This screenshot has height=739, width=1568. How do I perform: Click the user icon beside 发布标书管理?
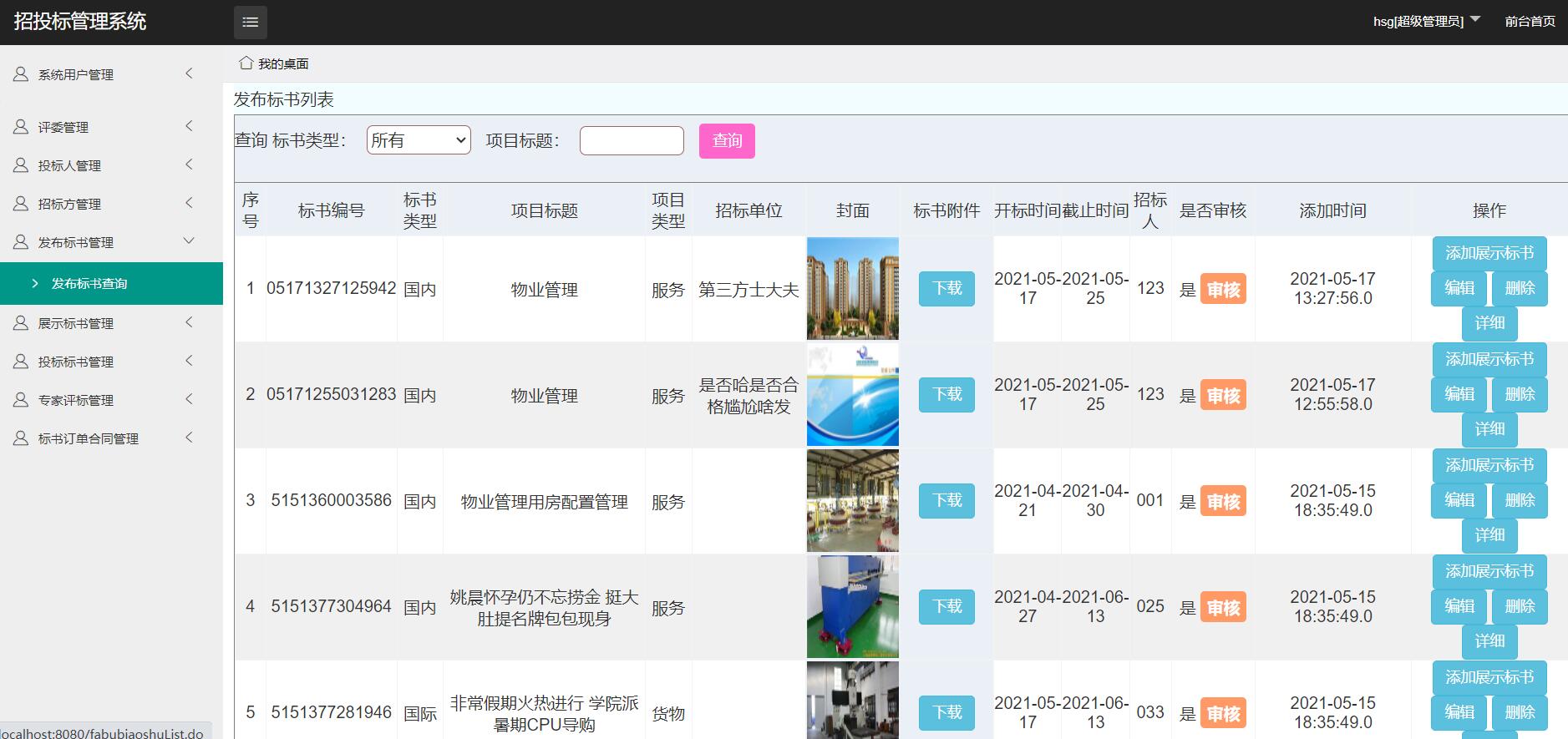21,242
